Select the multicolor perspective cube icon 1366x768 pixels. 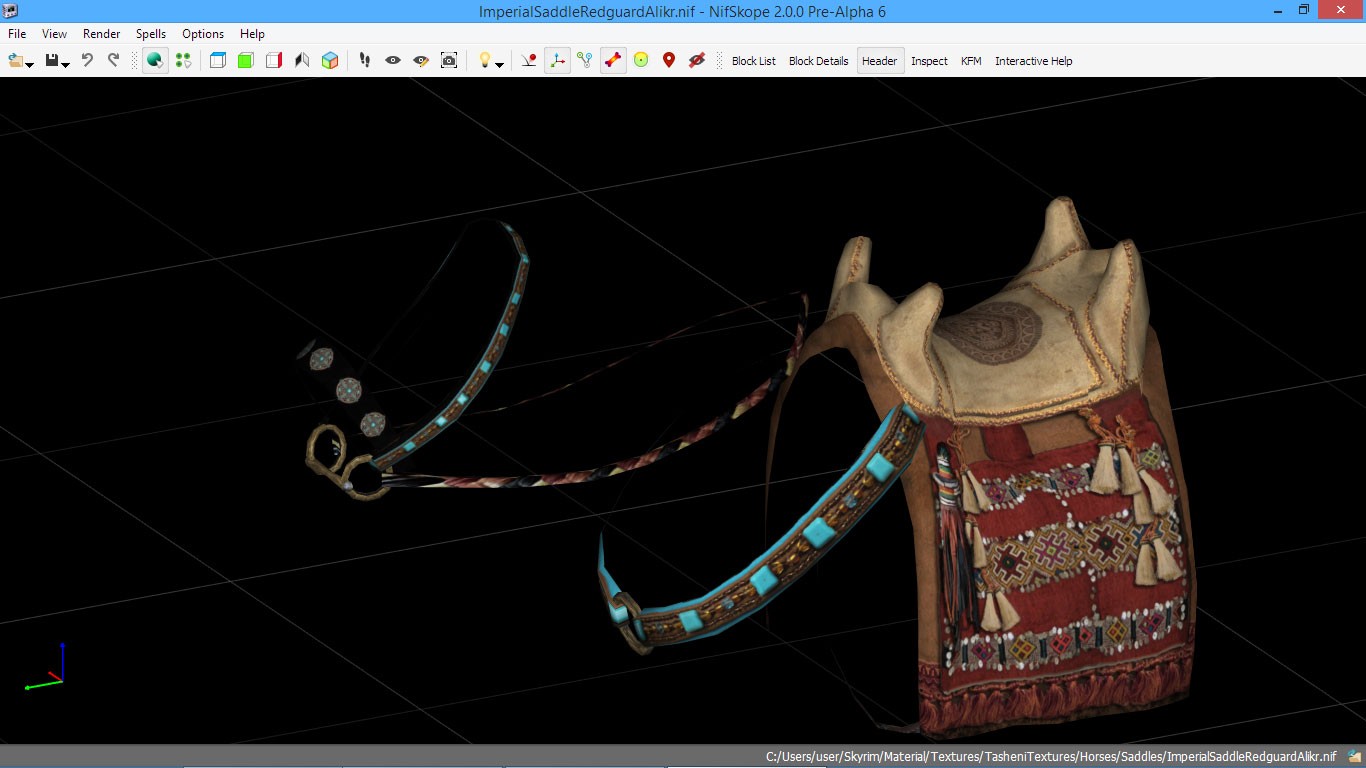pos(330,61)
